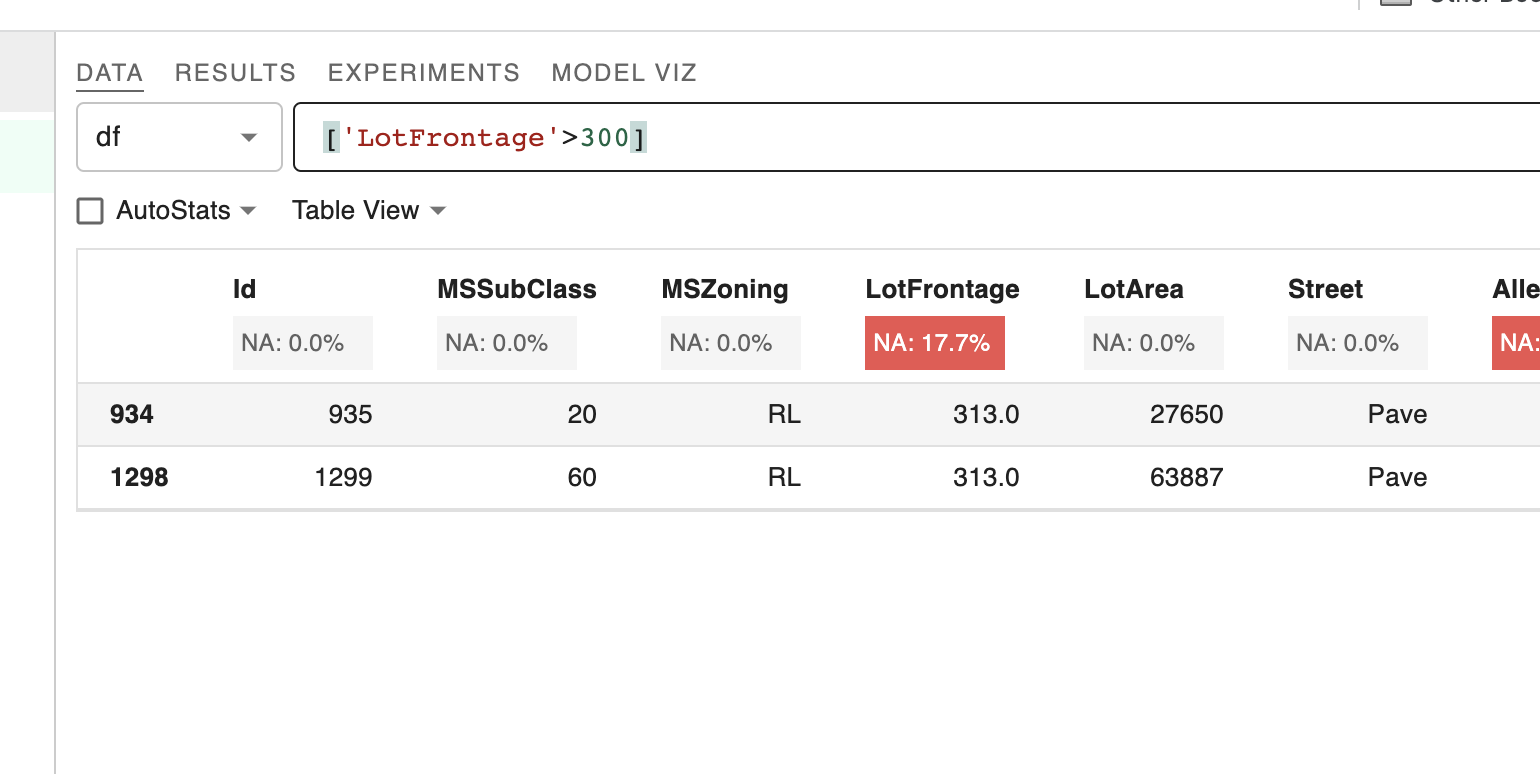The width and height of the screenshot is (1540, 774).
Task: Click the Street column header
Action: point(1325,290)
